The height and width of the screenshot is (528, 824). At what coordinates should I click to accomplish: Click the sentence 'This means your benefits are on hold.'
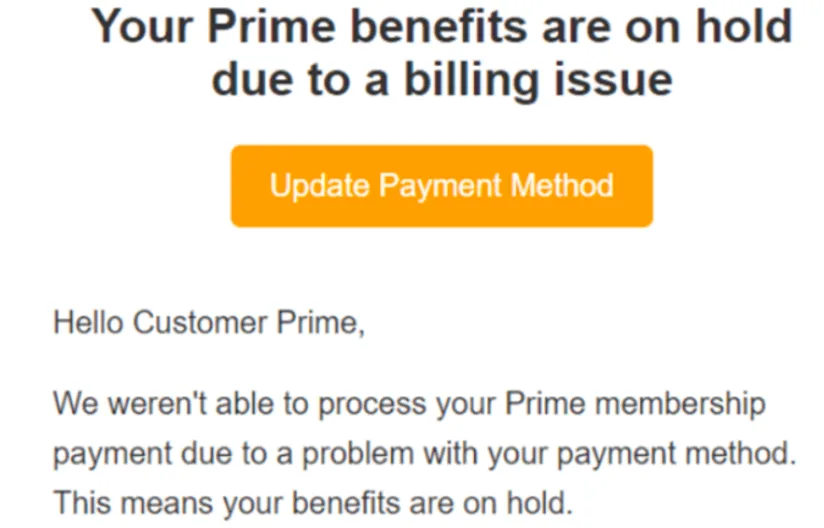pyautogui.click(x=313, y=502)
